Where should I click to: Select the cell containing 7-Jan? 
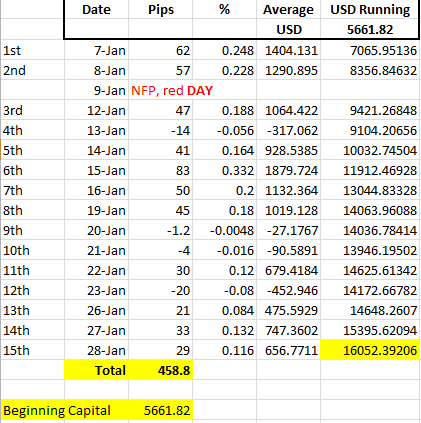(x=96, y=50)
